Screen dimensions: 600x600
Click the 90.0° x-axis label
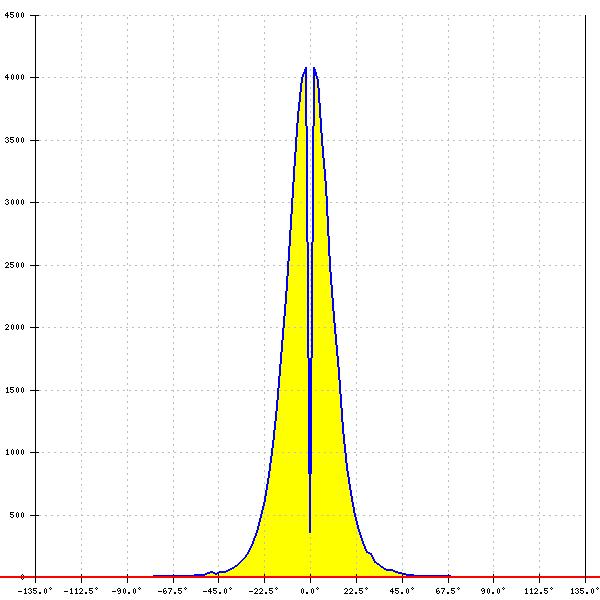pyautogui.click(x=493, y=591)
